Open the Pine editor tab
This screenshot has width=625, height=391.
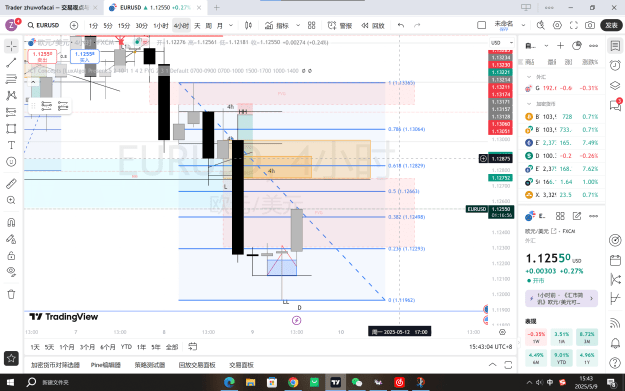tap(105, 365)
